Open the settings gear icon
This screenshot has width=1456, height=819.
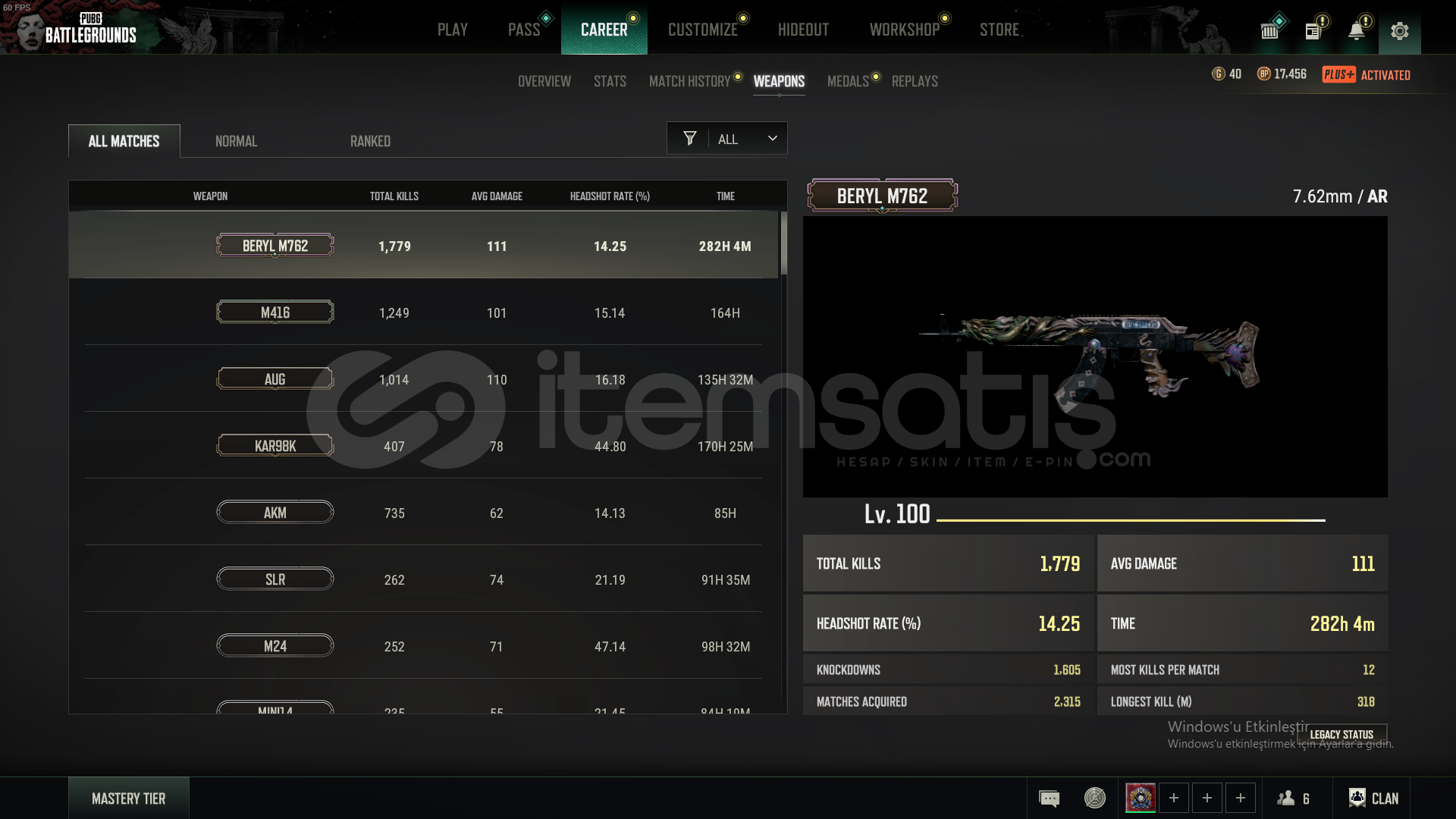[x=1399, y=30]
